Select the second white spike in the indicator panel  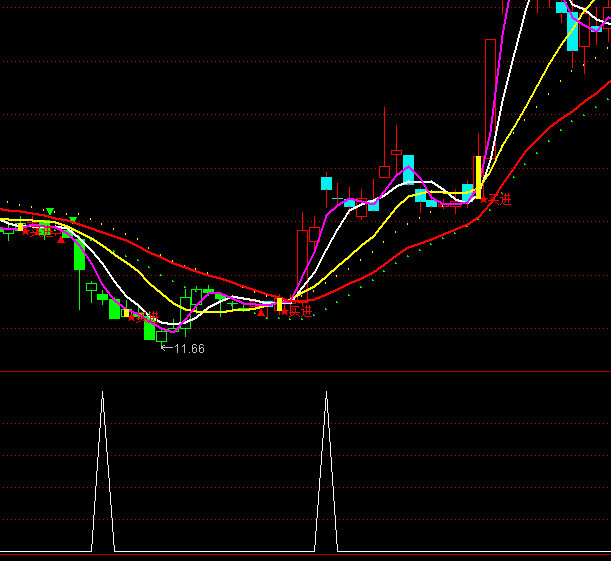click(x=326, y=470)
